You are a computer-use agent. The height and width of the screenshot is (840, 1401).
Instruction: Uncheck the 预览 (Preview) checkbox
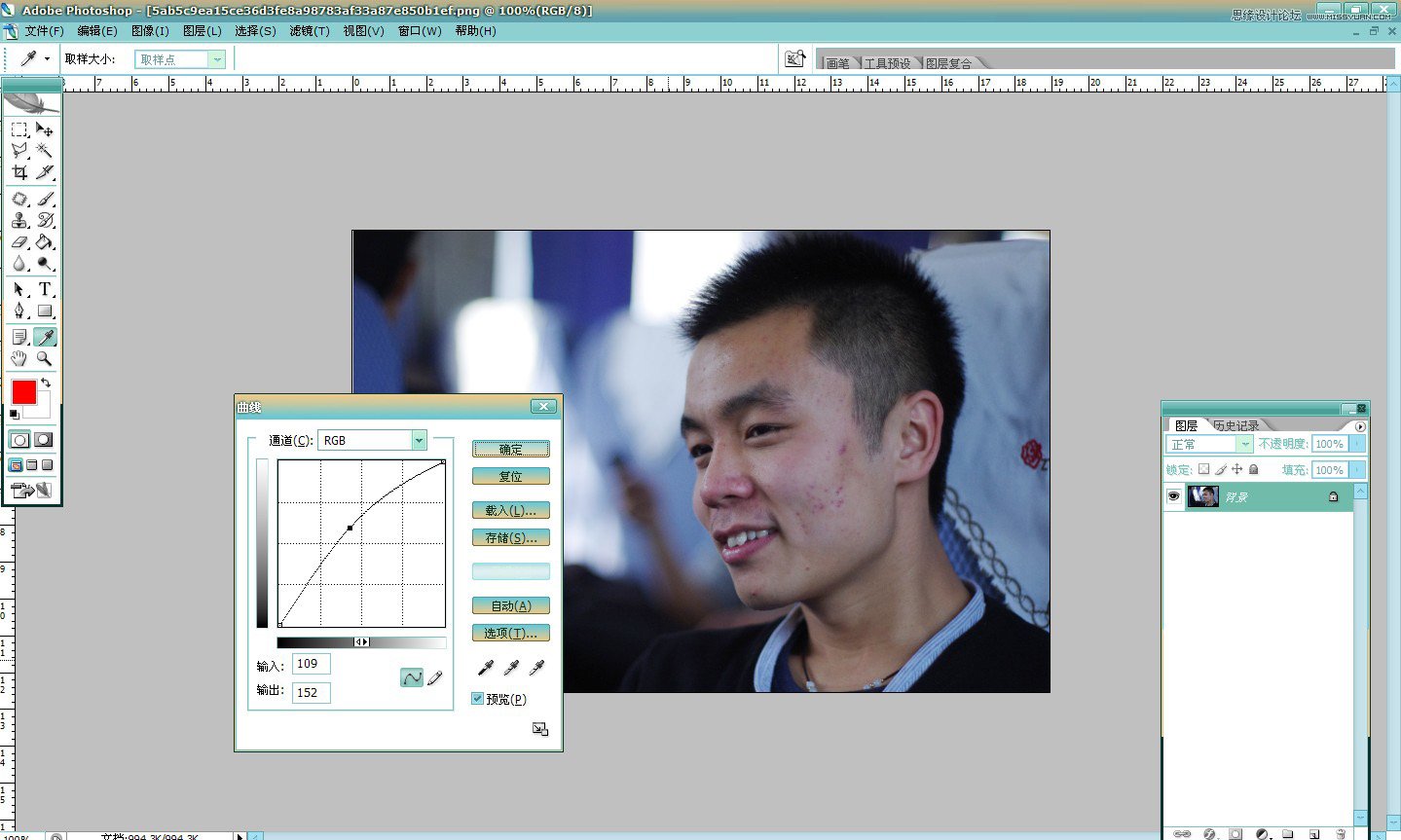478,699
